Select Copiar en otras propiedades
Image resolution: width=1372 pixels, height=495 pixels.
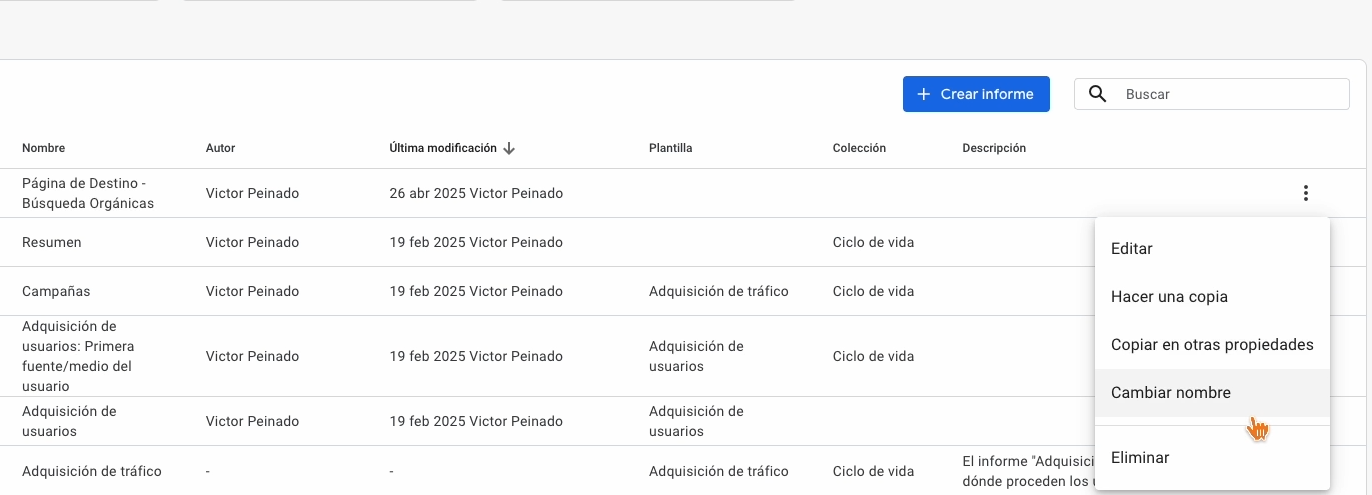[x=1212, y=345]
